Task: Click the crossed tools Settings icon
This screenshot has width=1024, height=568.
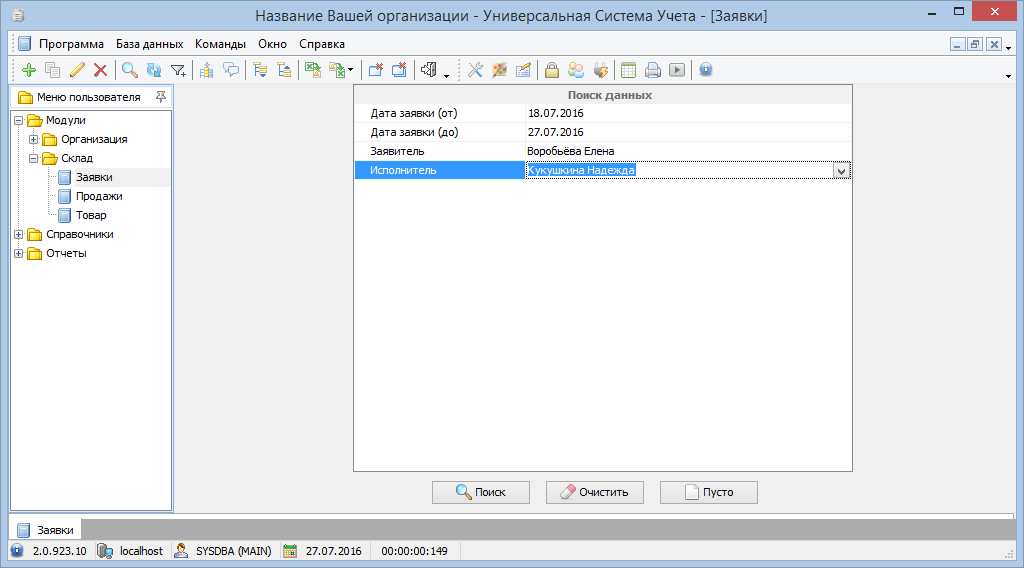Action: coord(475,70)
